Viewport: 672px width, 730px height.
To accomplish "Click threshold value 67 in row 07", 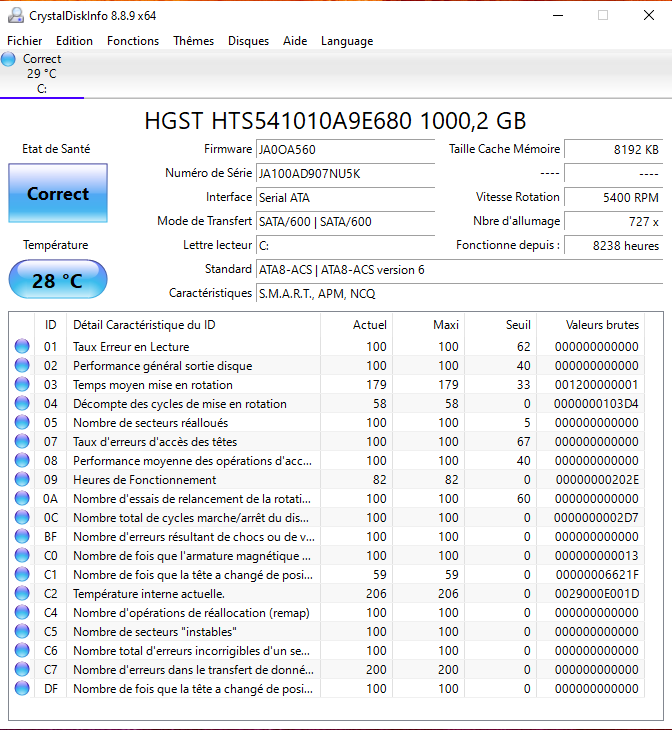I will [x=523, y=441].
